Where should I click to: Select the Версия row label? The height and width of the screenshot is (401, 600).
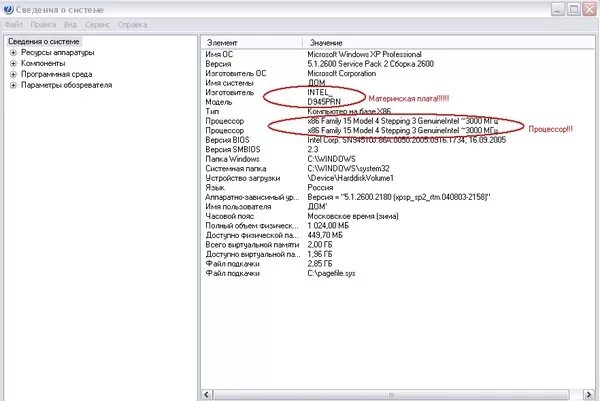point(218,64)
